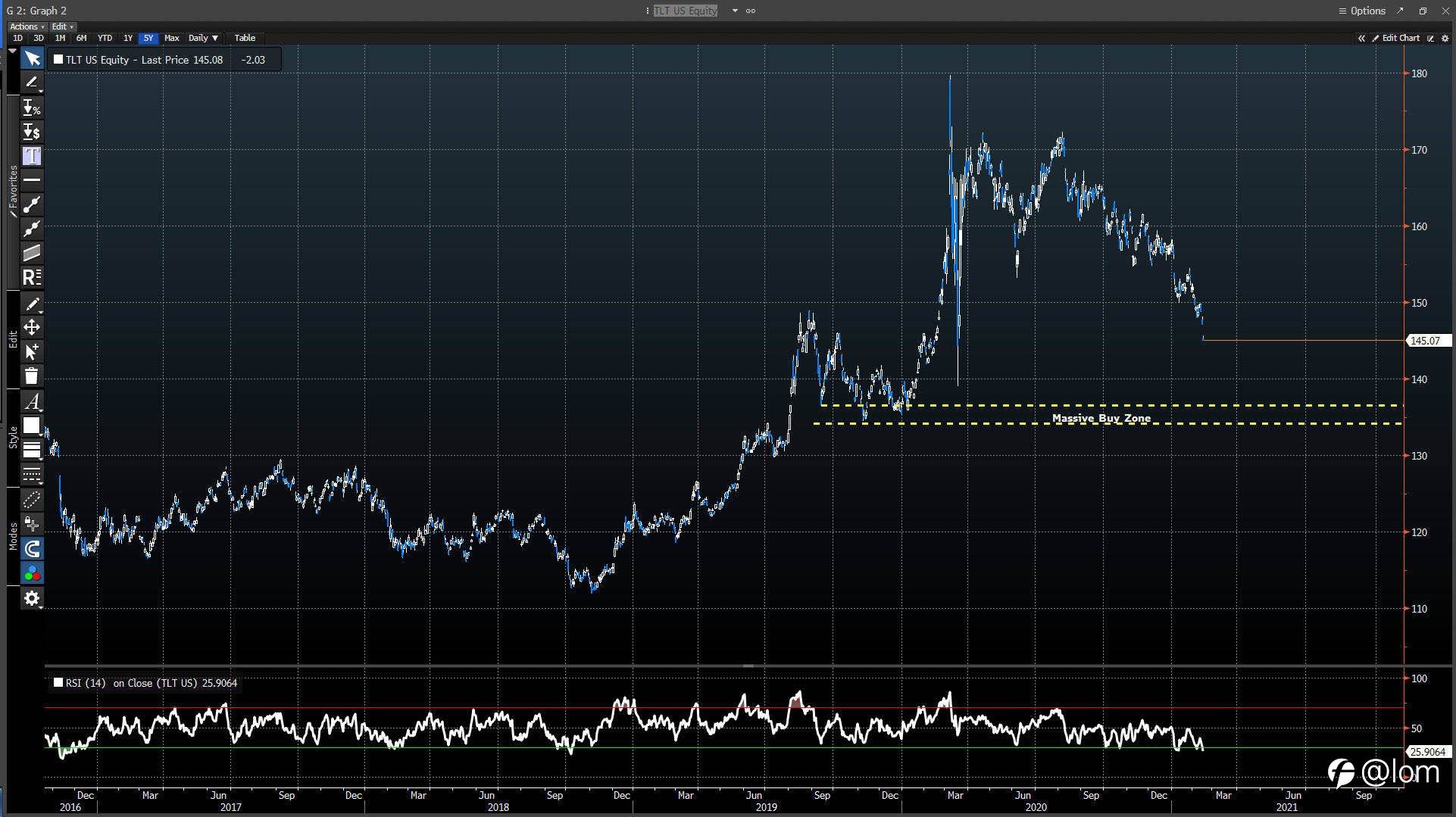Expand the Actions menu

point(27,27)
